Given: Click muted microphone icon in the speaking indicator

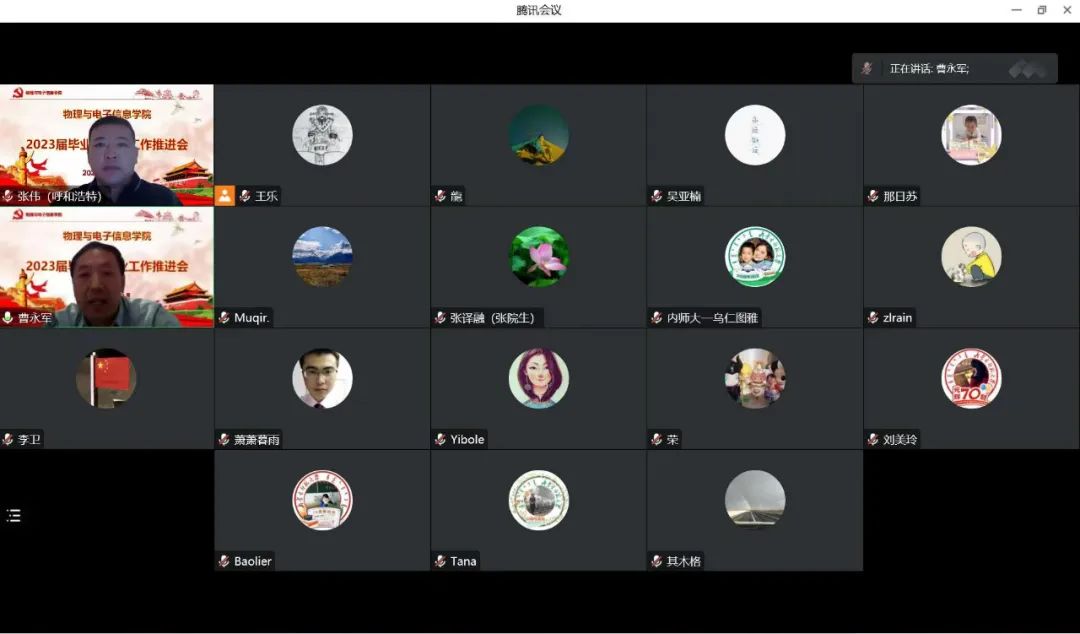Looking at the screenshot, I should click(867, 69).
